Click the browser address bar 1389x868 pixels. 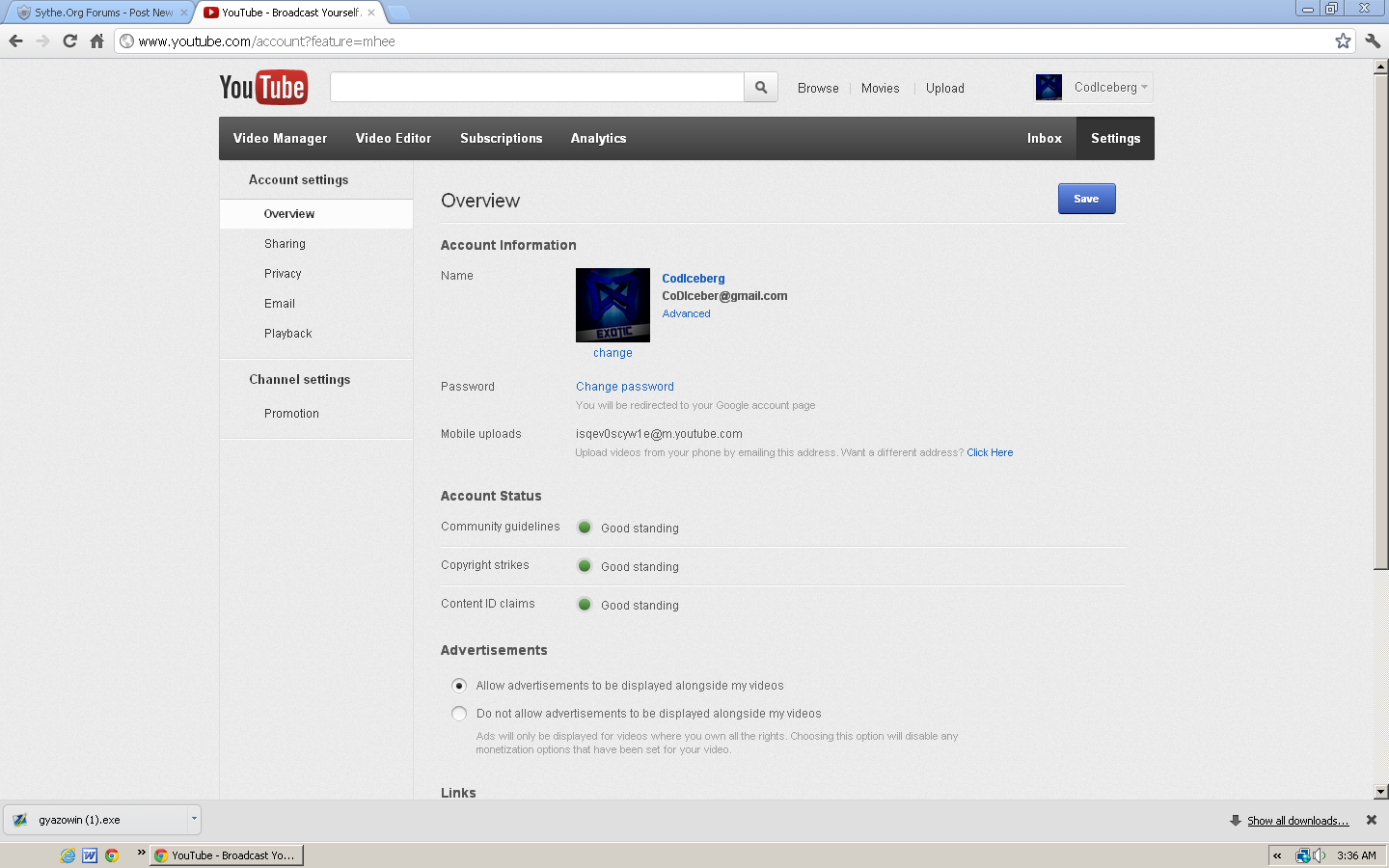733,41
